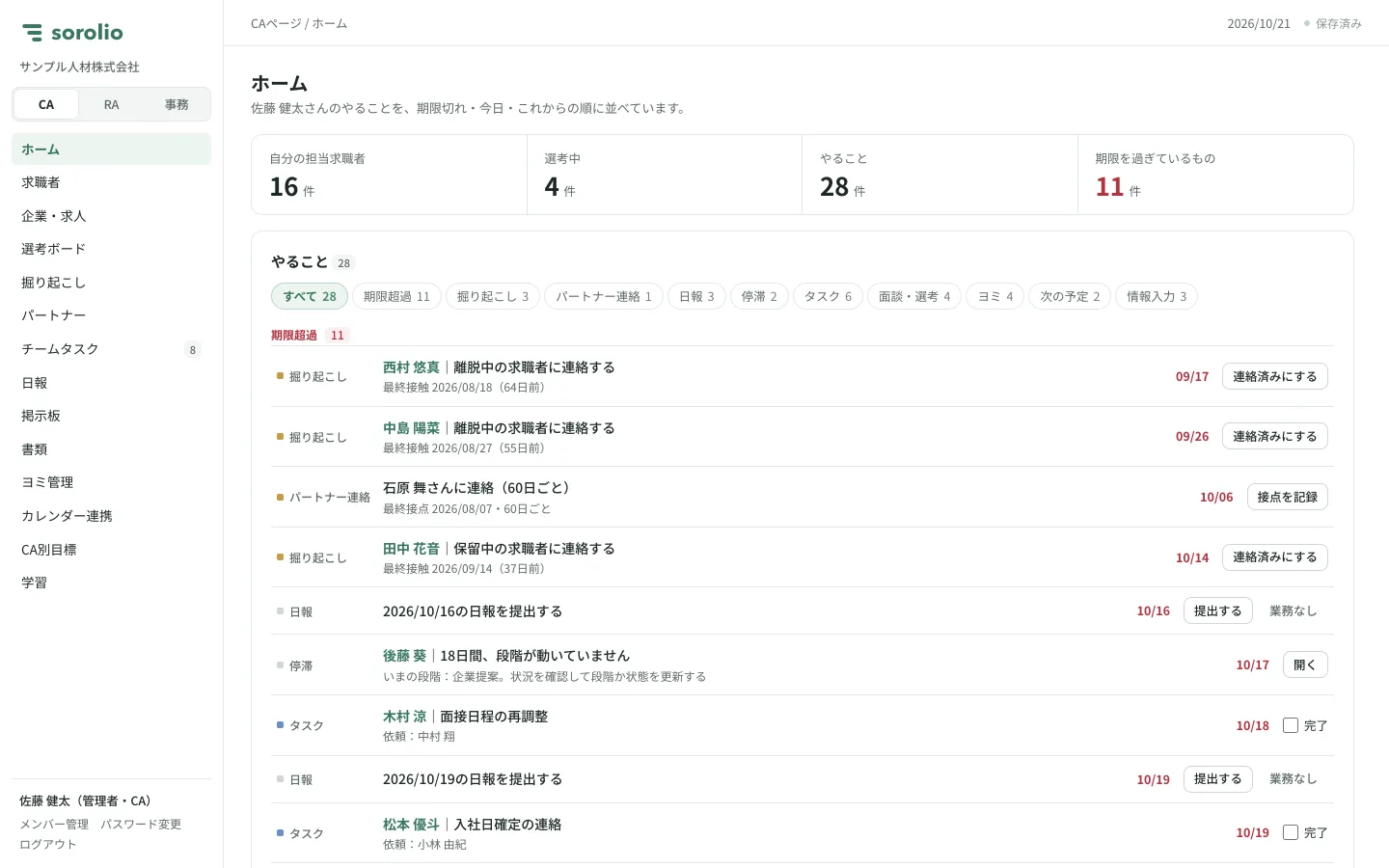Open CA別目標 in the sidebar
This screenshot has width=1389, height=868.
pyautogui.click(x=111, y=550)
